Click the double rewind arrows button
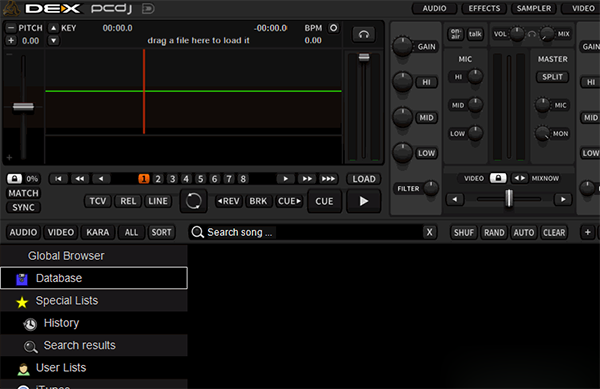Screen dimensions: 600x389 pyautogui.click(x=80, y=179)
